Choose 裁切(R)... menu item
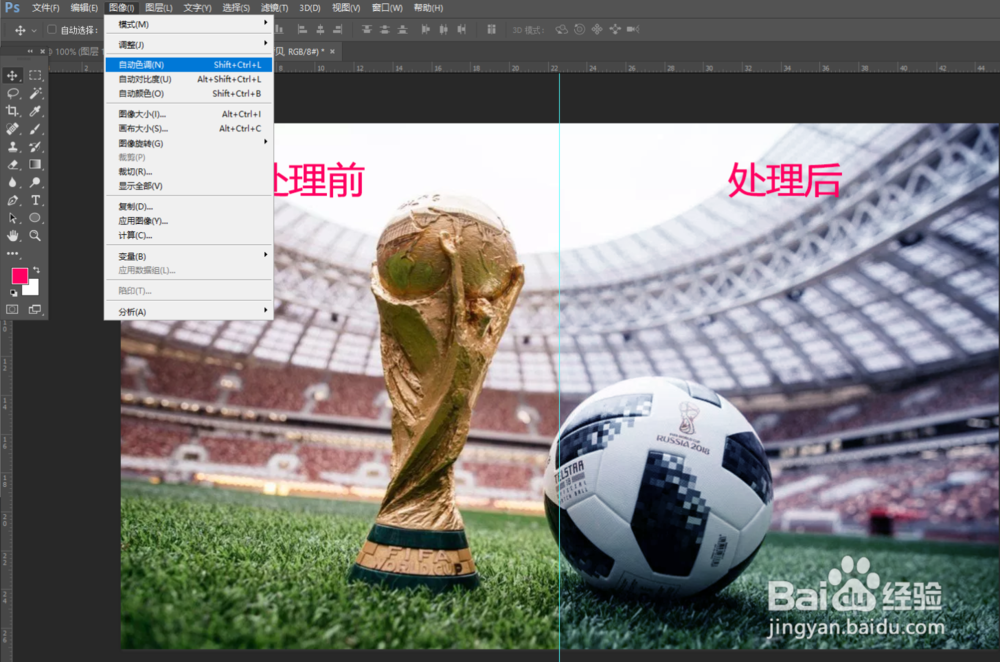This screenshot has height=662, width=1000. click(189, 172)
